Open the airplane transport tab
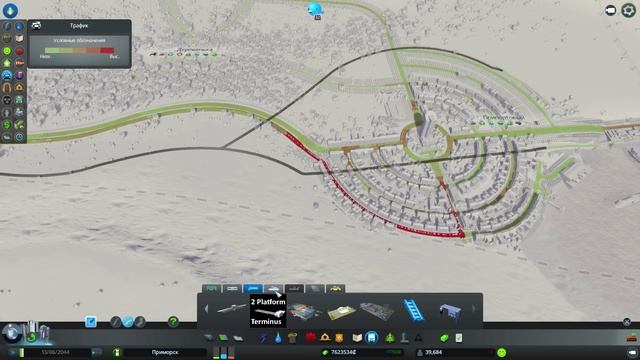 pyautogui.click(x=294, y=289)
